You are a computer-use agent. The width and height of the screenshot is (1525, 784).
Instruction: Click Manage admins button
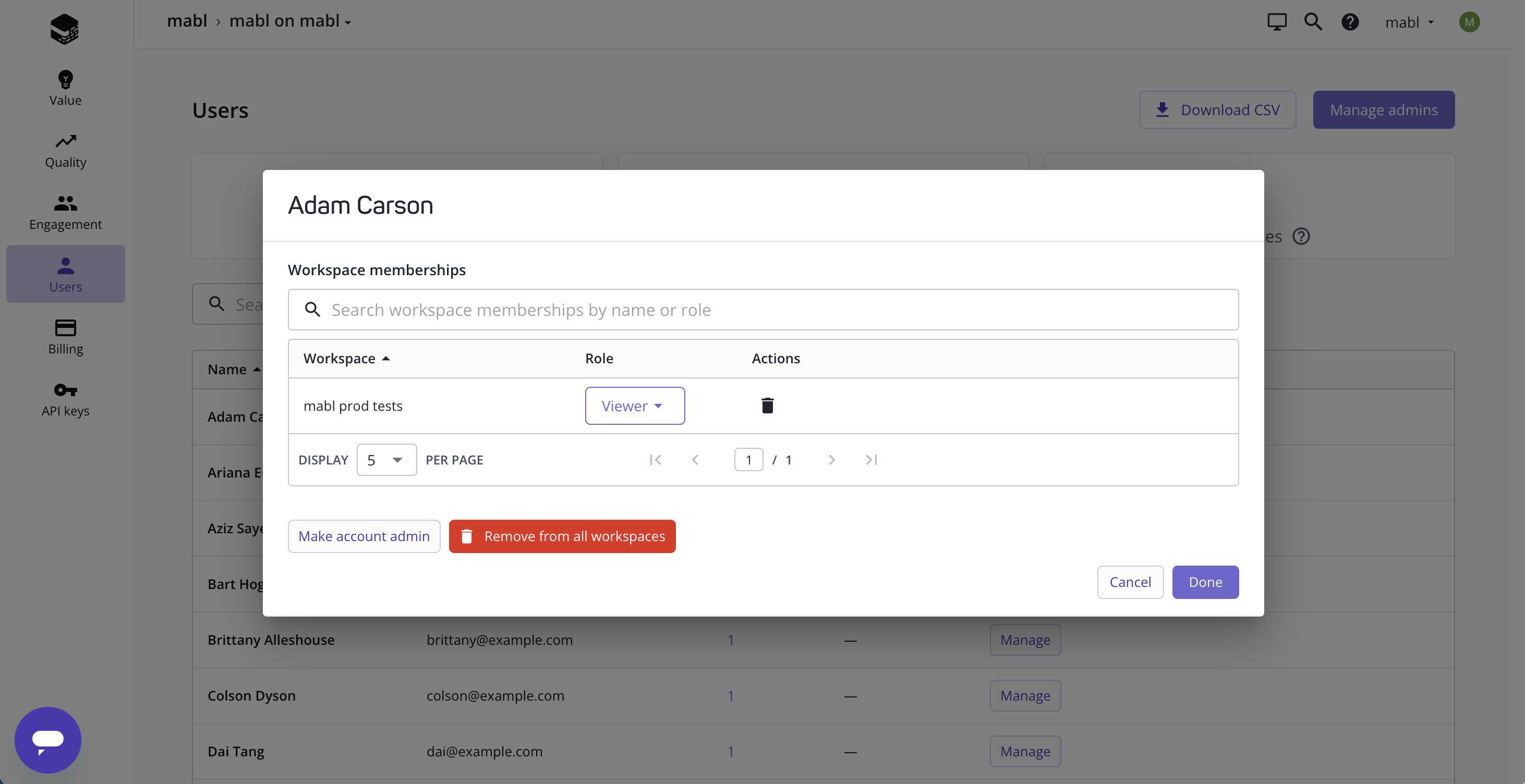point(1384,109)
